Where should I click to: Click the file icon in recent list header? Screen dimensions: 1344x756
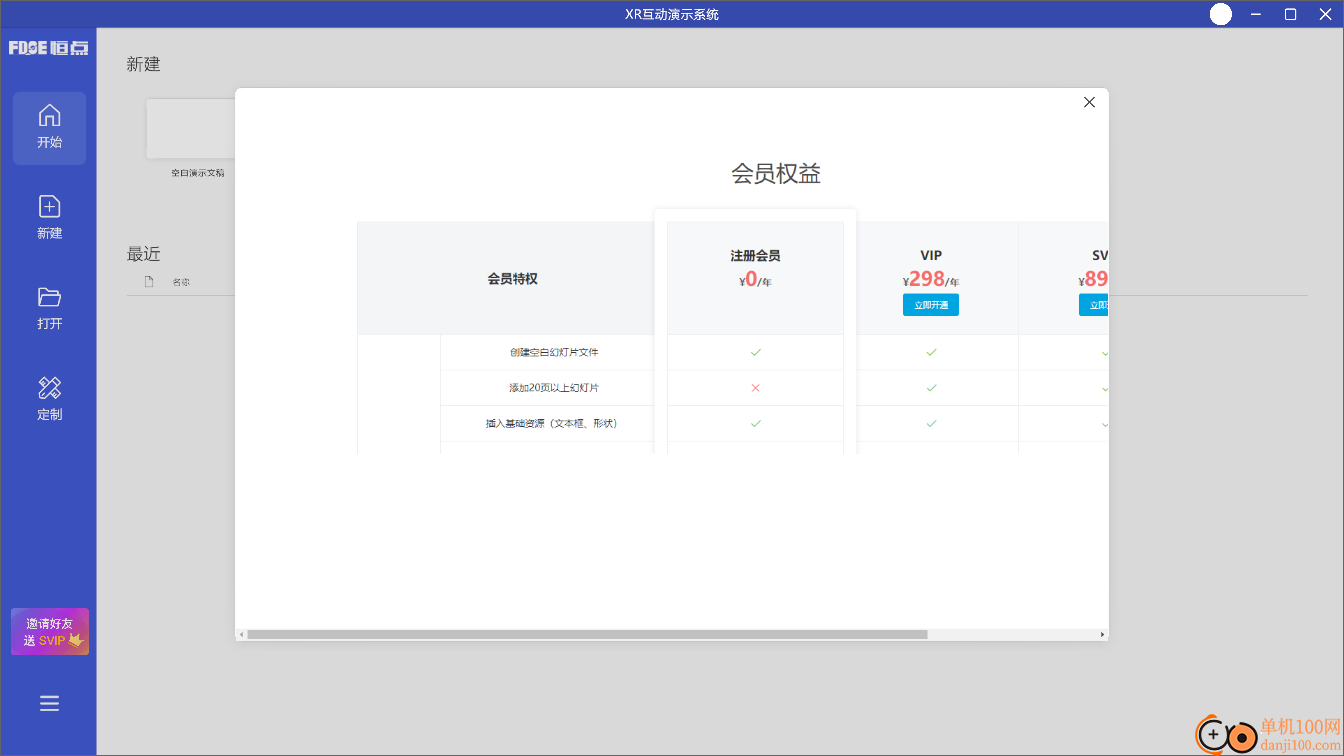pos(149,281)
